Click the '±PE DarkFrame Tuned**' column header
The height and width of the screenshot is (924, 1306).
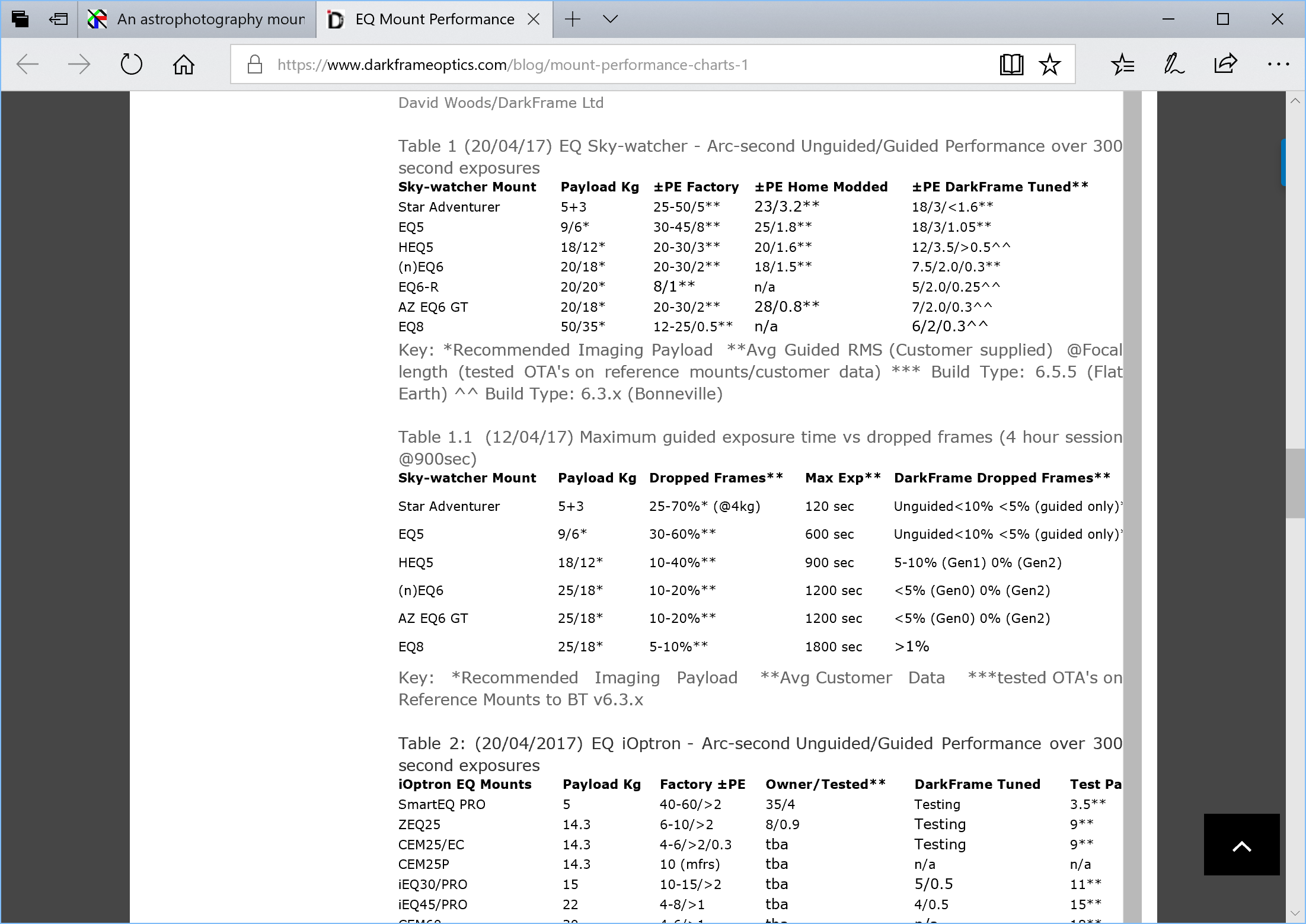[x=1000, y=187]
